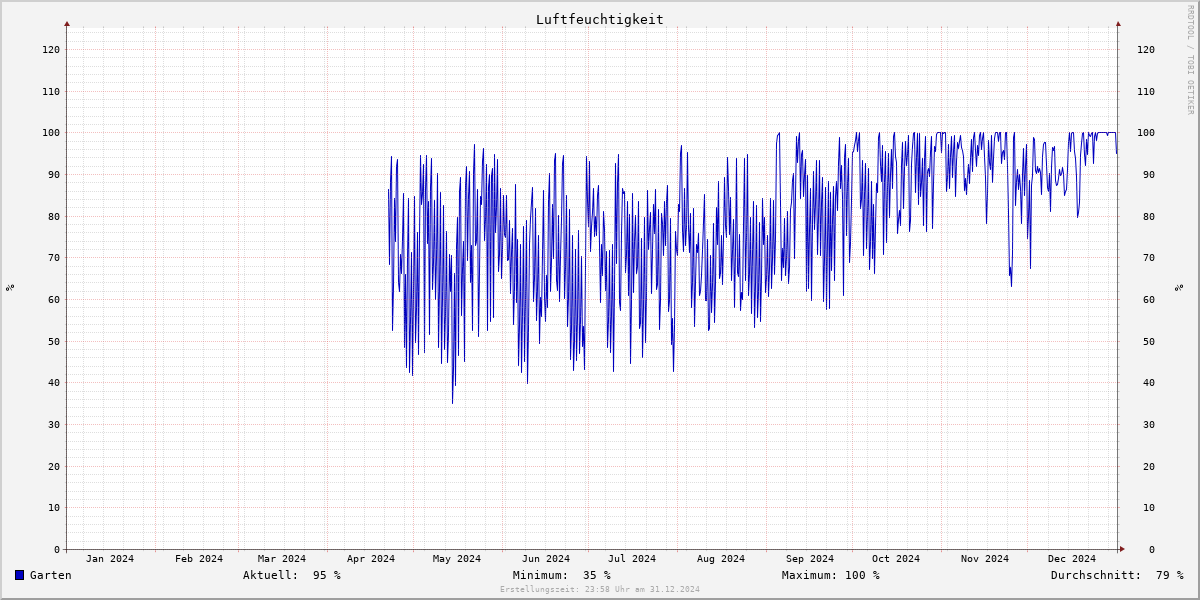Click the "40" label on the left y-axis
1200x600 pixels.
[54, 382]
